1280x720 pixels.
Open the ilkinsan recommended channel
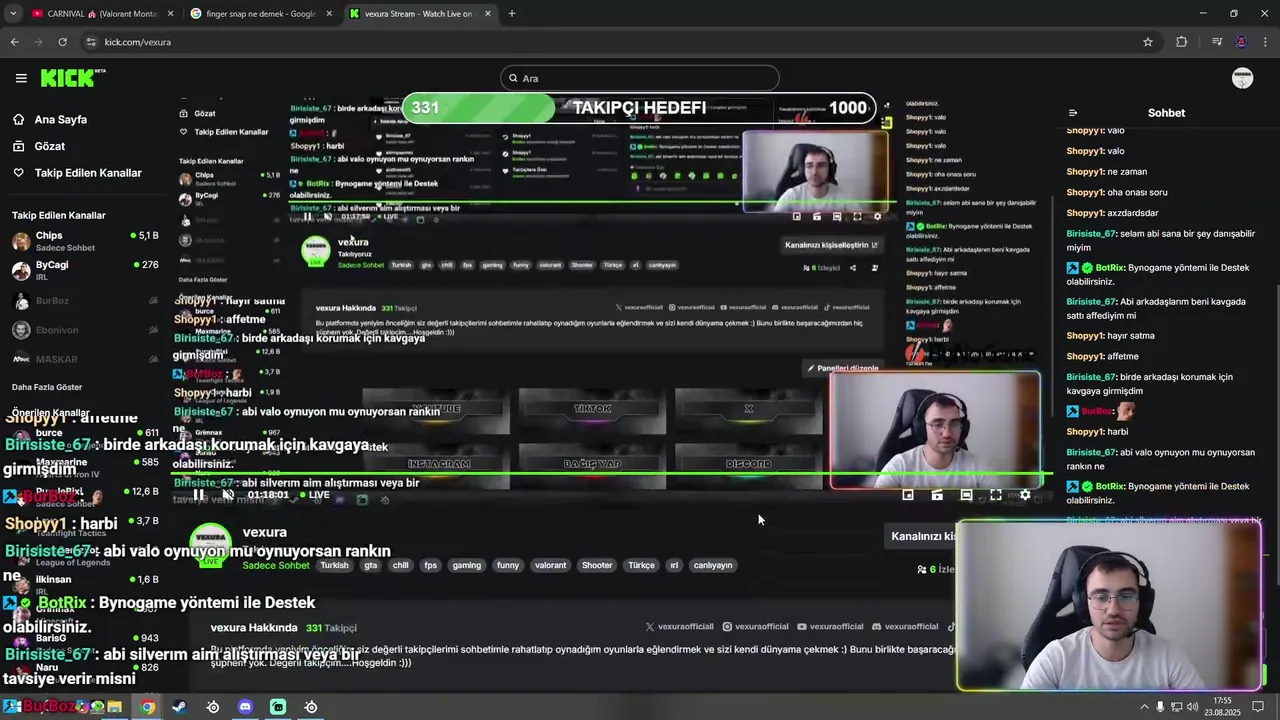coord(85,585)
